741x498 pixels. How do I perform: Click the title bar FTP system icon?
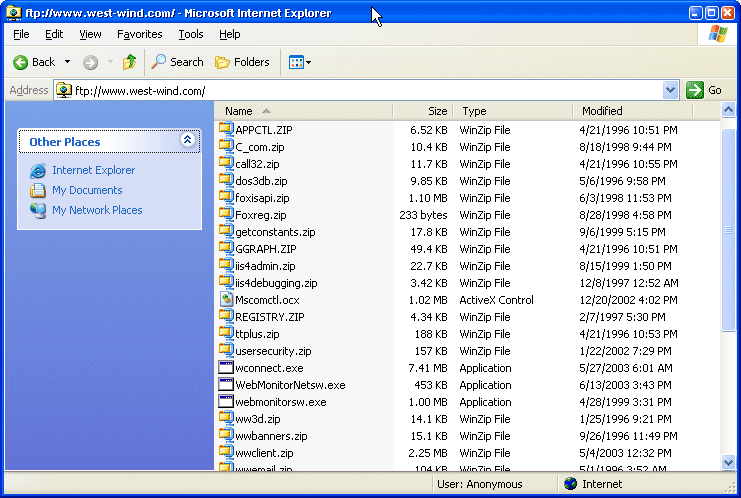tap(14, 13)
